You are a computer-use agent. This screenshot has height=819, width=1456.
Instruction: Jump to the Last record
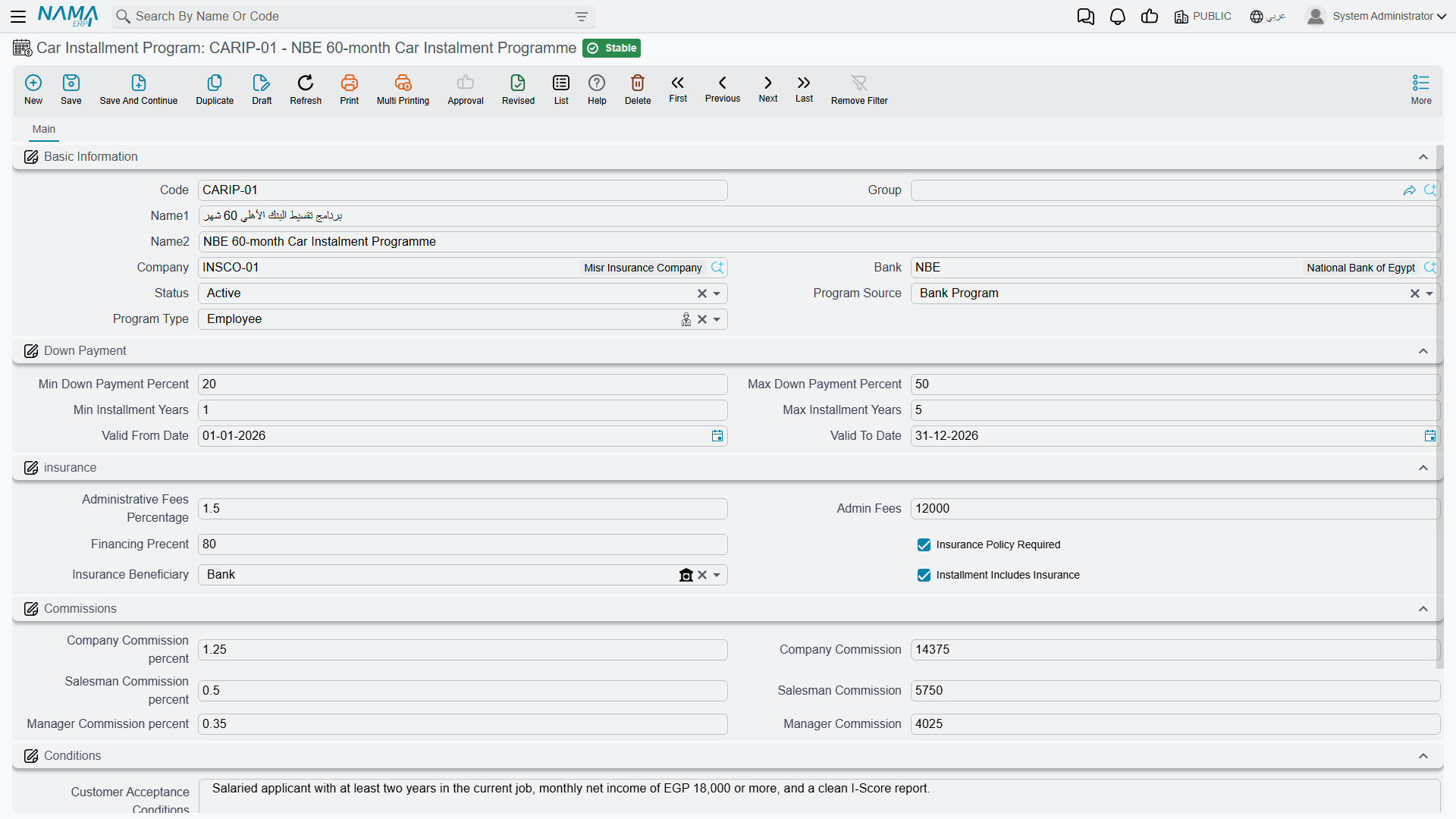pyautogui.click(x=804, y=89)
